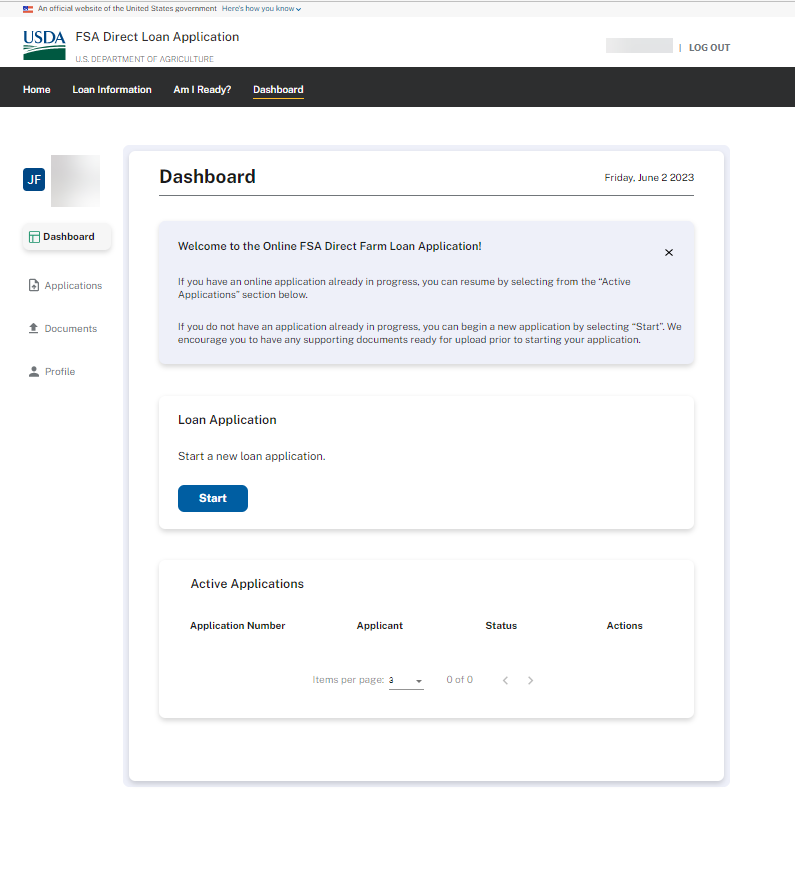The width and height of the screenshot is (795, 871).
Task: Click the Applications document icon in sidebar
Action: (34, 286)
